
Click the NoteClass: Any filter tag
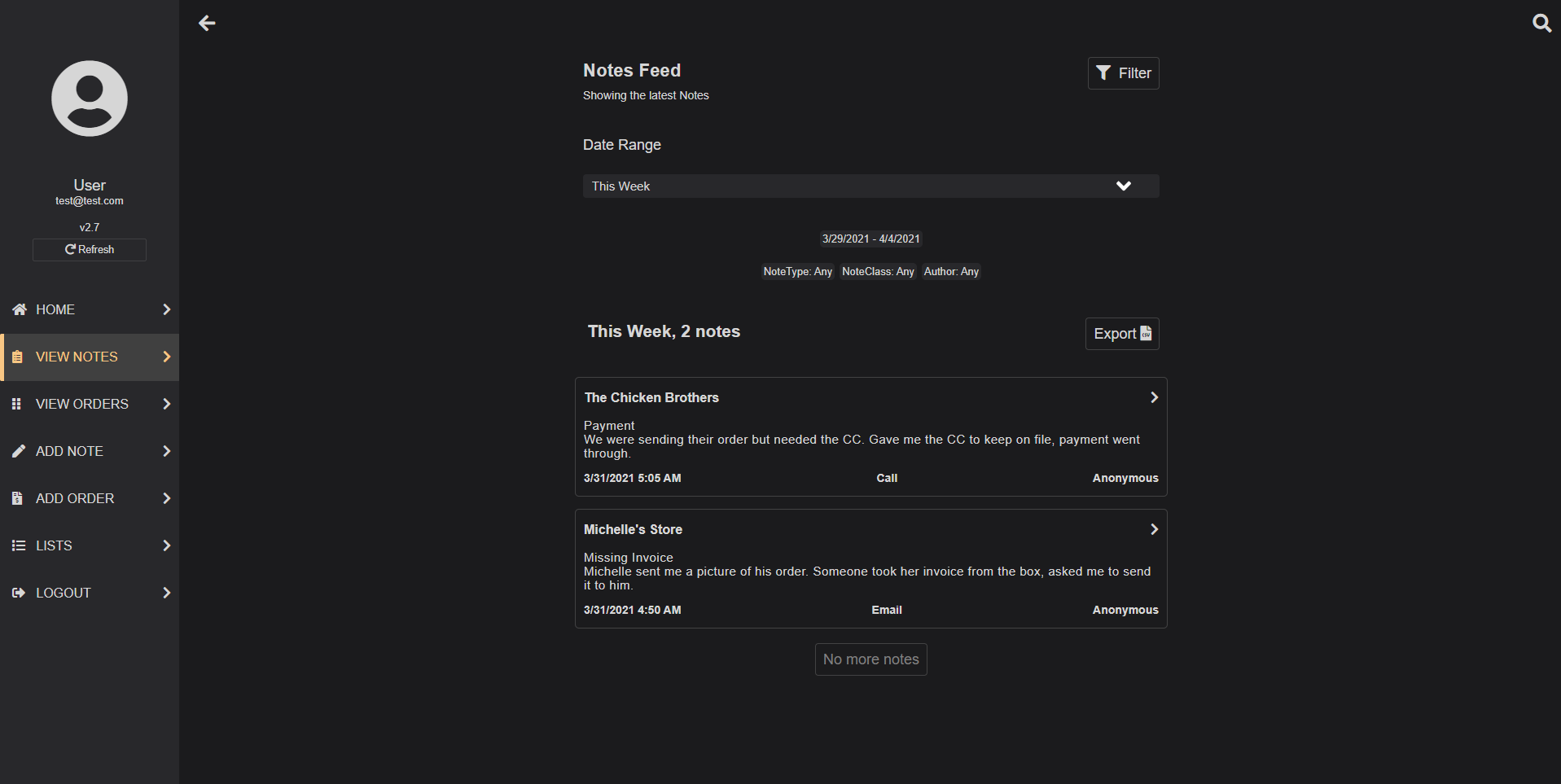point(878,272)
